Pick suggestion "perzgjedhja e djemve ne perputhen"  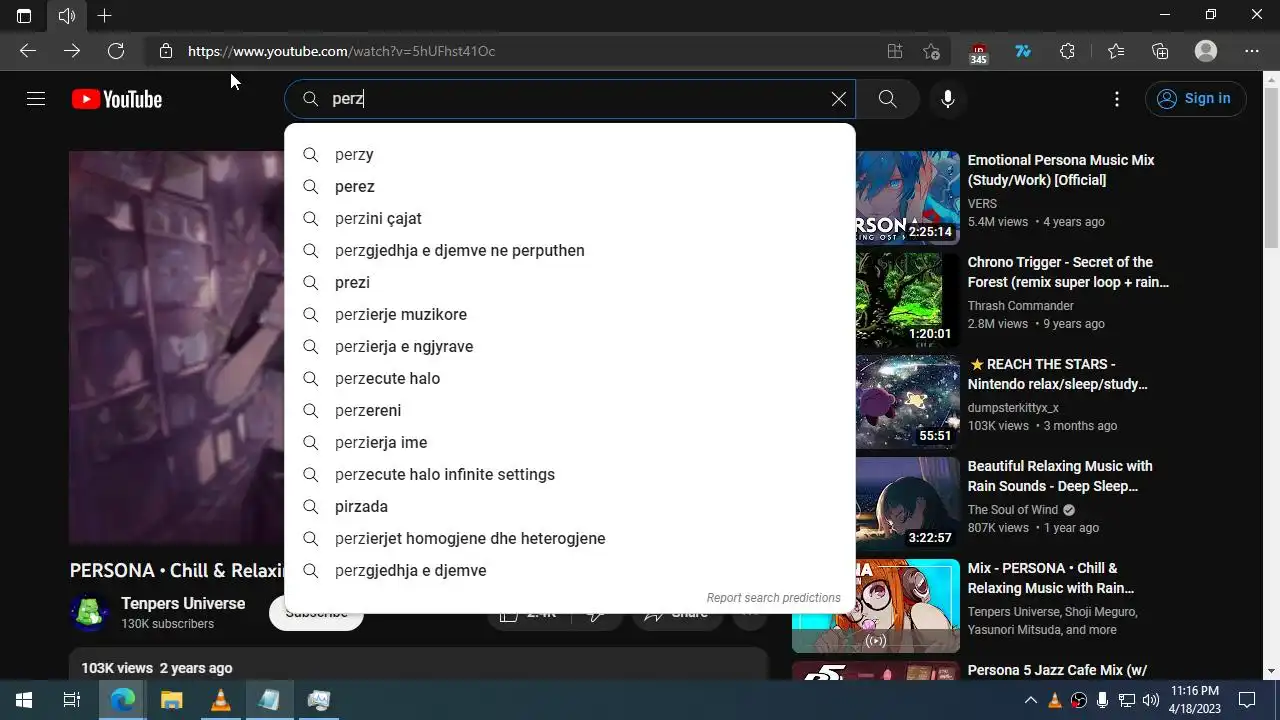tap(570, 250)
